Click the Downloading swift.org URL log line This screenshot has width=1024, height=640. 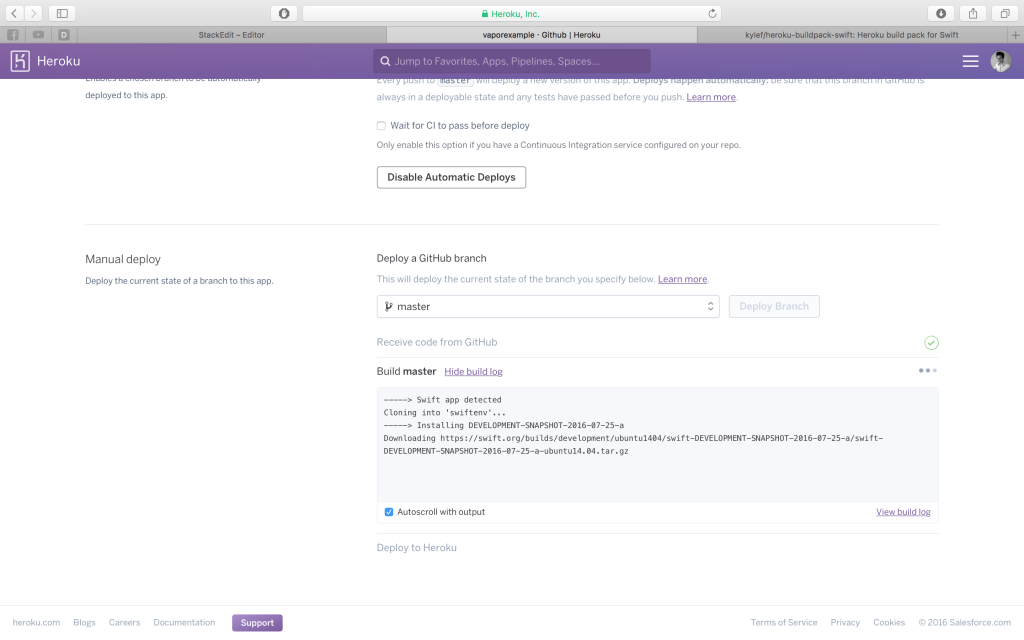(633, 445)
